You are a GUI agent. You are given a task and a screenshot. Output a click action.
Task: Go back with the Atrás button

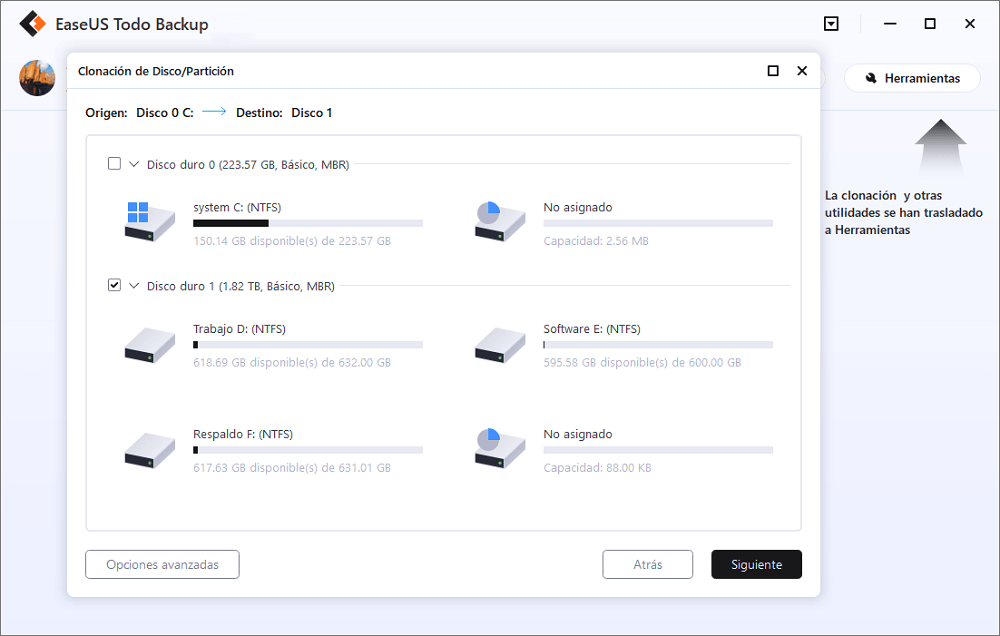point(647,564)
